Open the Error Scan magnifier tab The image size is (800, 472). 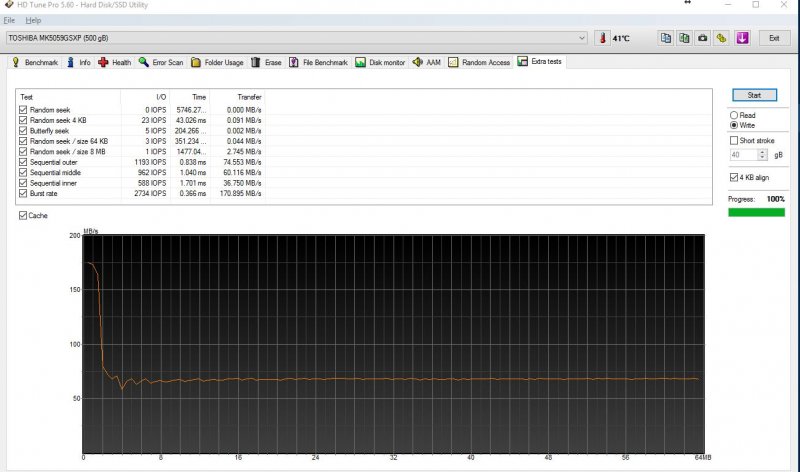[161, 62]
